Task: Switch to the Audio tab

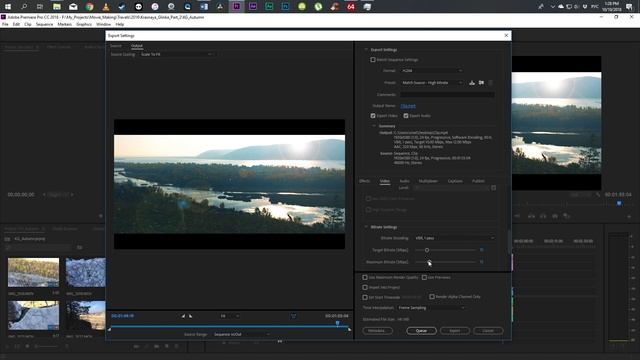Action: (404, 181)
